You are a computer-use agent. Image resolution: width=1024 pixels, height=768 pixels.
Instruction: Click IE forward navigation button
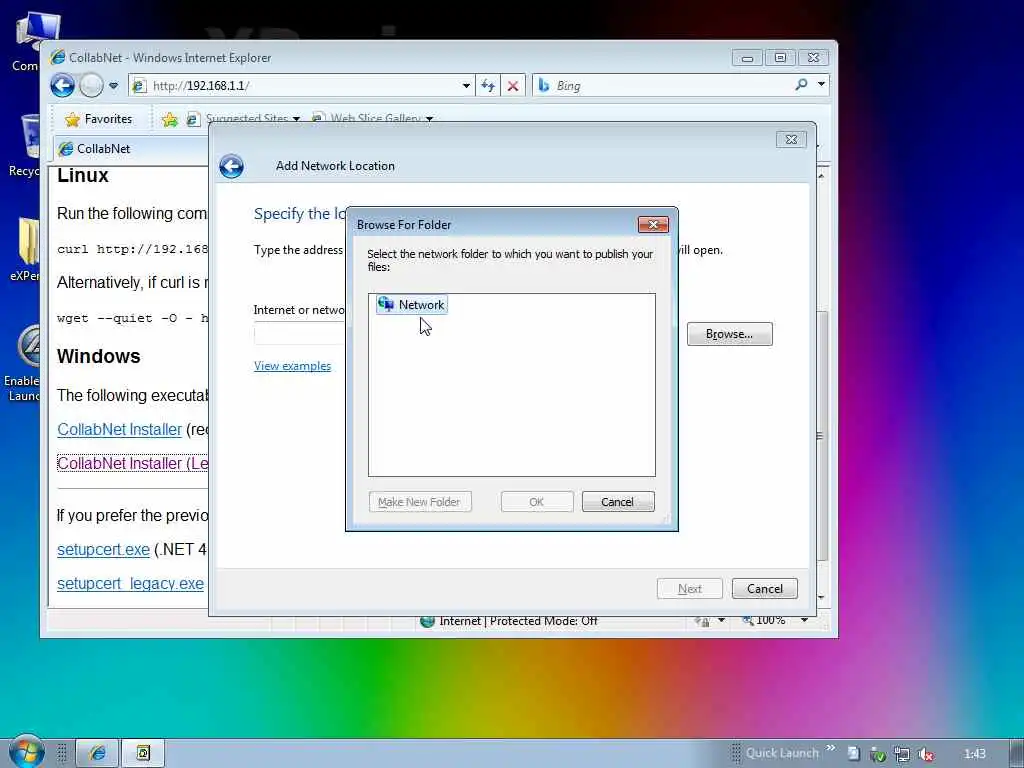91,85
